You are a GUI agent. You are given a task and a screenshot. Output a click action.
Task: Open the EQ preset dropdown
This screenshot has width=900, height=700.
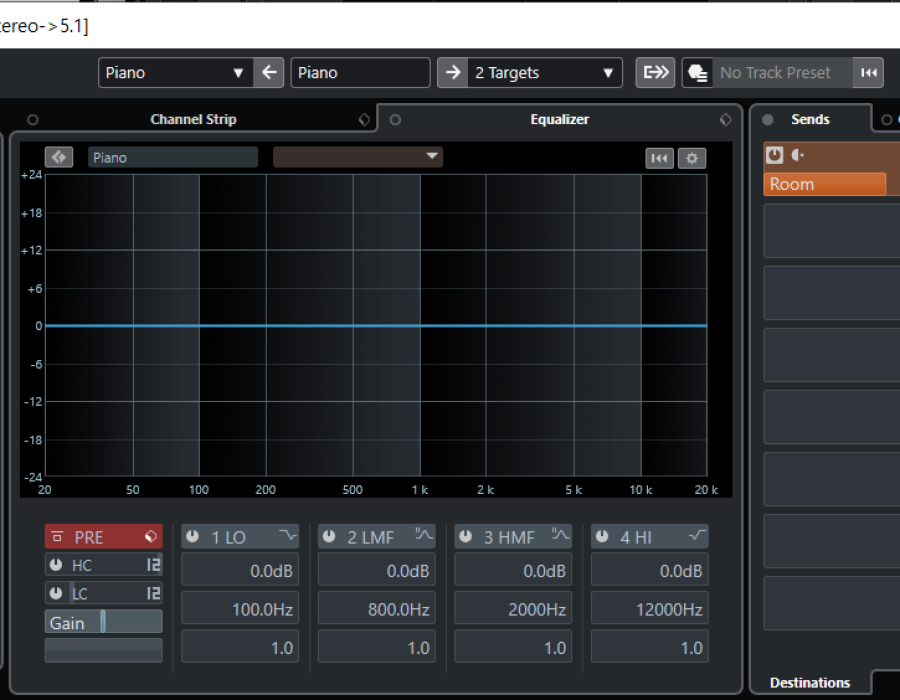pyautogui.click(x=358, y=157)
